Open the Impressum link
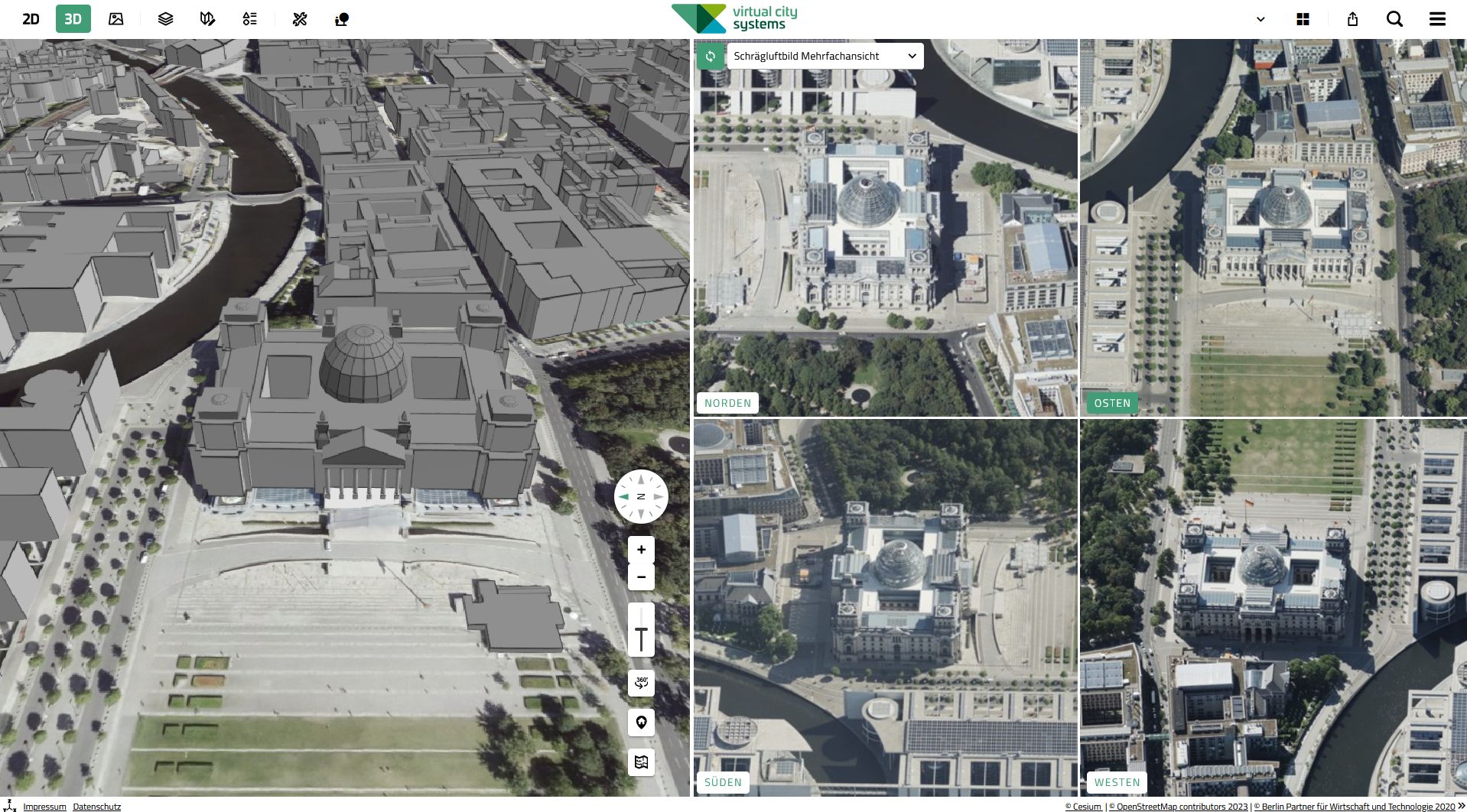 (44, 806)
